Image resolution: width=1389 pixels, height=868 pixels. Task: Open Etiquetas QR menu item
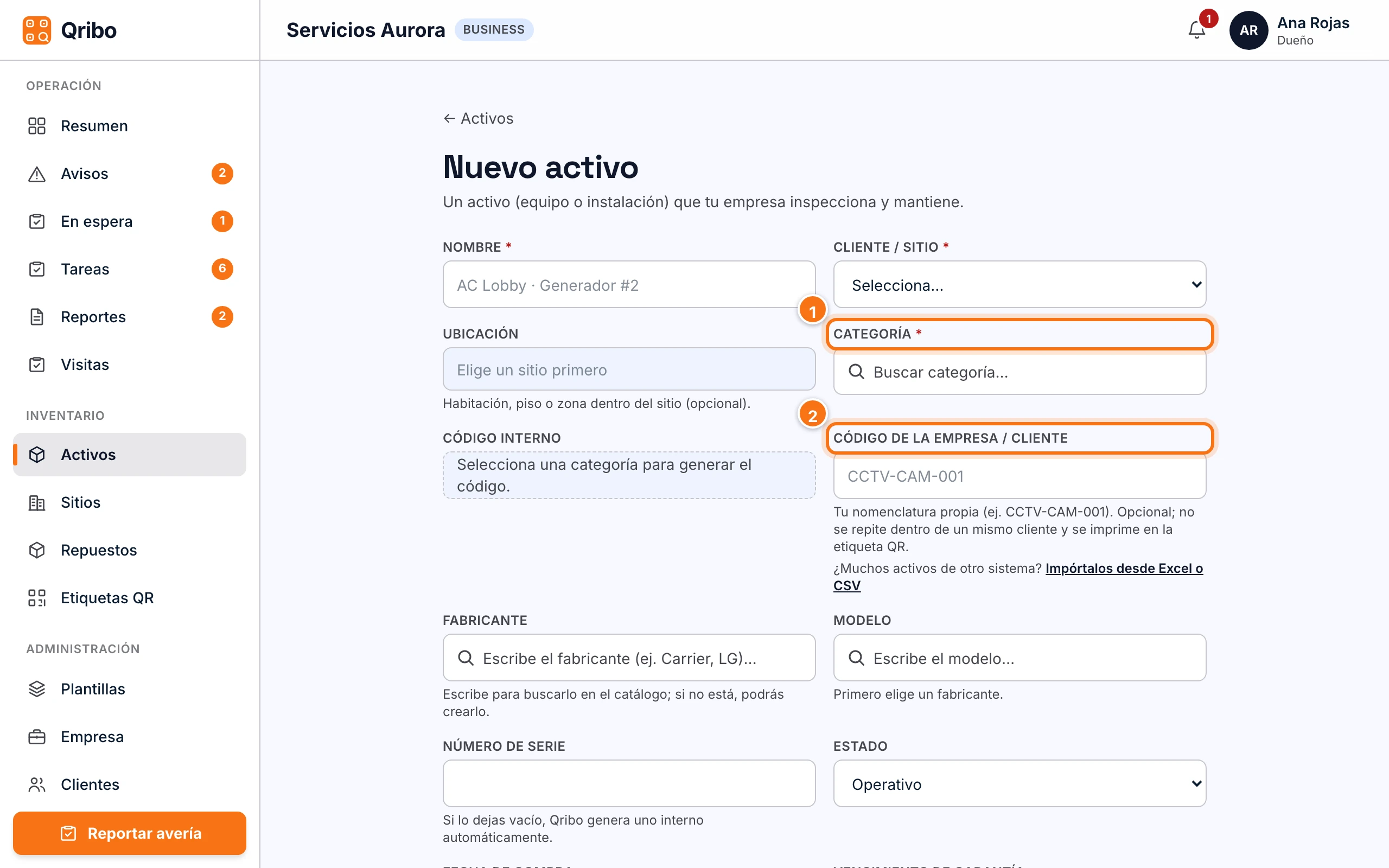(130, 598)
